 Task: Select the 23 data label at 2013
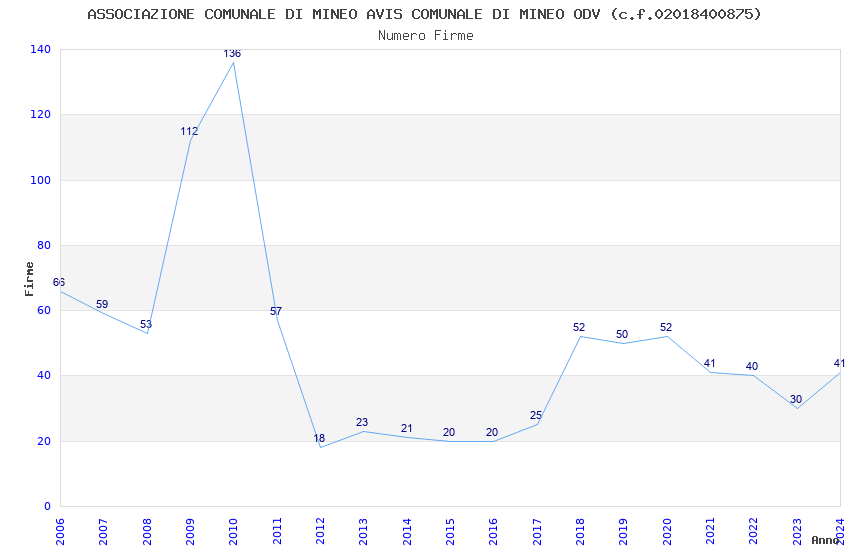(x=362, y=422)
